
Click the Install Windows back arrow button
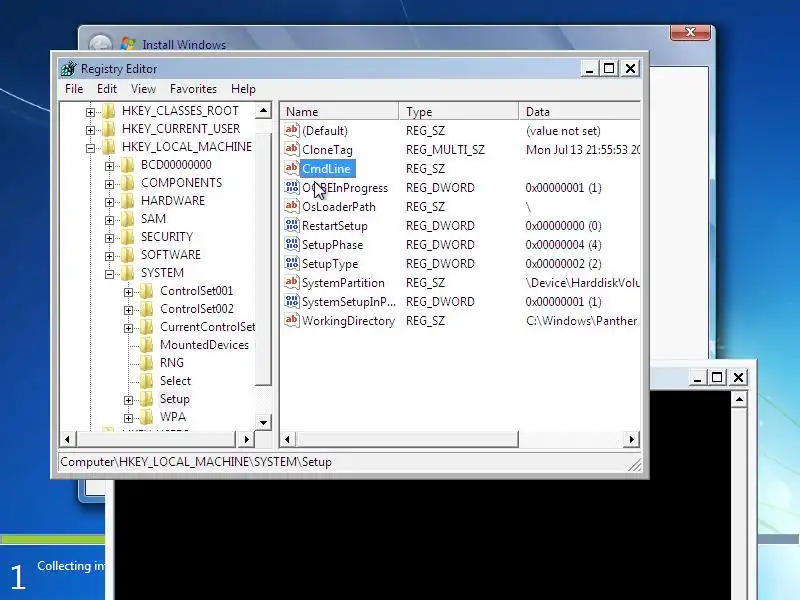pyautogui.click(x=100, y=44)
